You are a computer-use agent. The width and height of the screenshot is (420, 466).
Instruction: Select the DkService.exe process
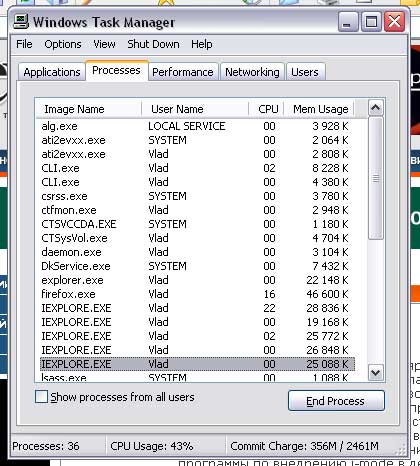197,266
